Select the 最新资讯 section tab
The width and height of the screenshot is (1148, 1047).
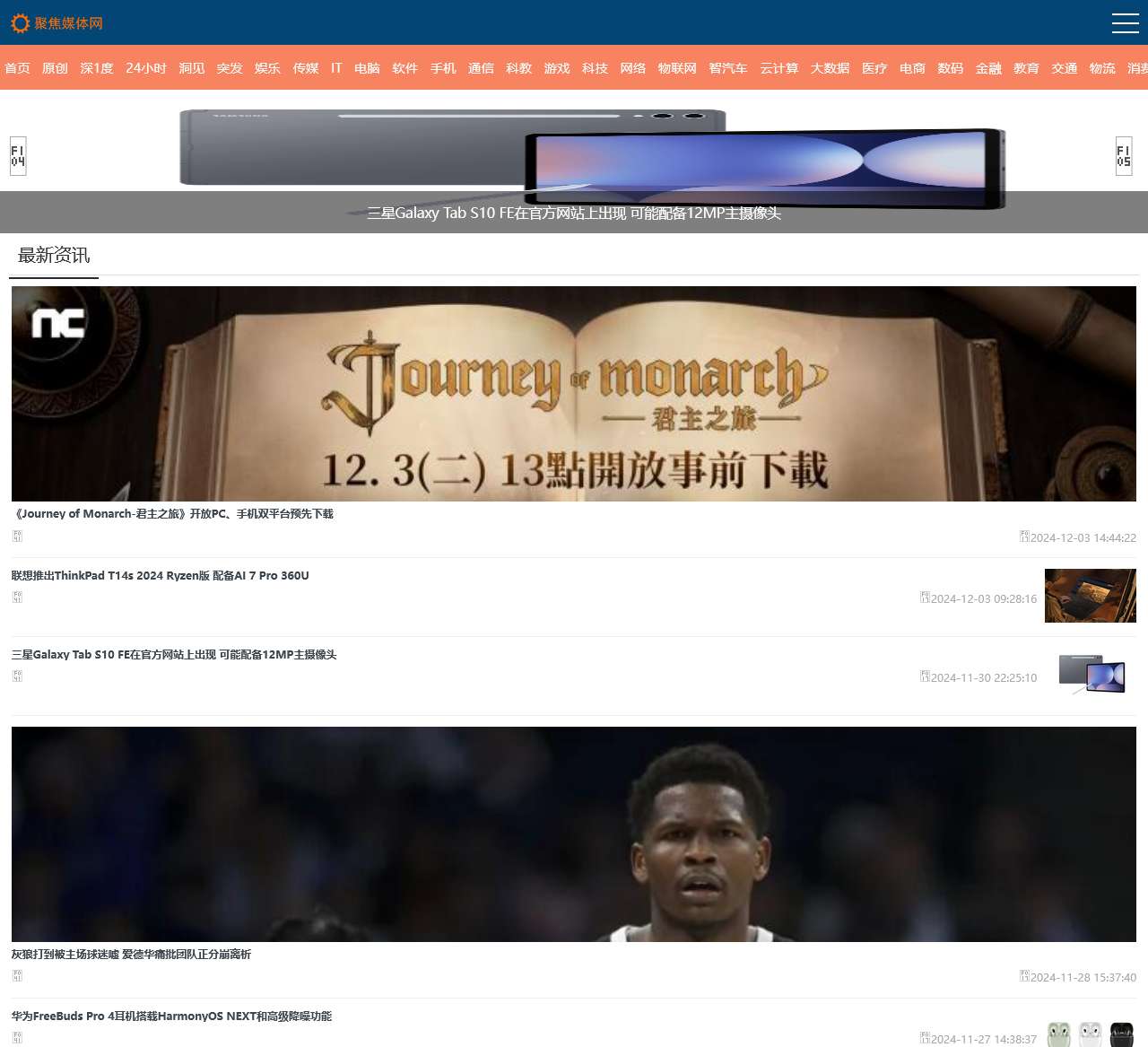(x=54, y=256)
